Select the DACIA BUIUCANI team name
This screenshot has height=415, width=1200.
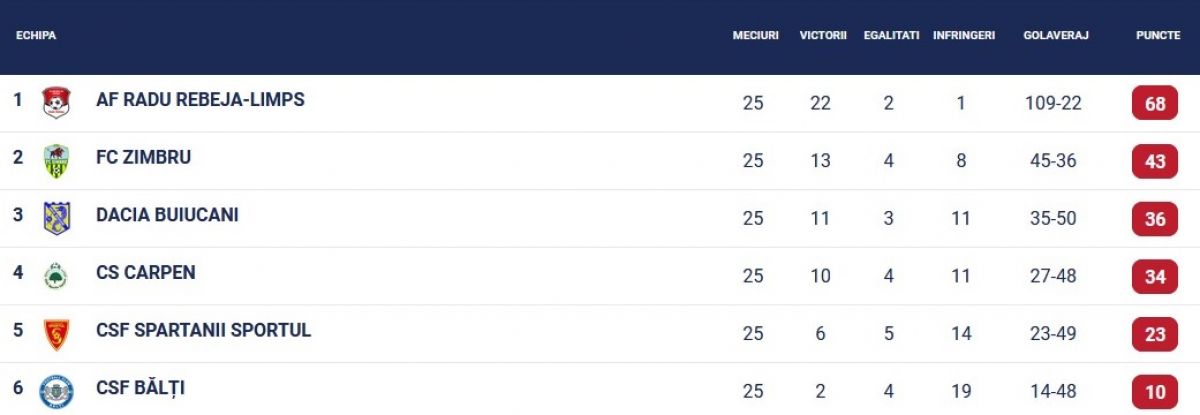(x=167, y=215)
